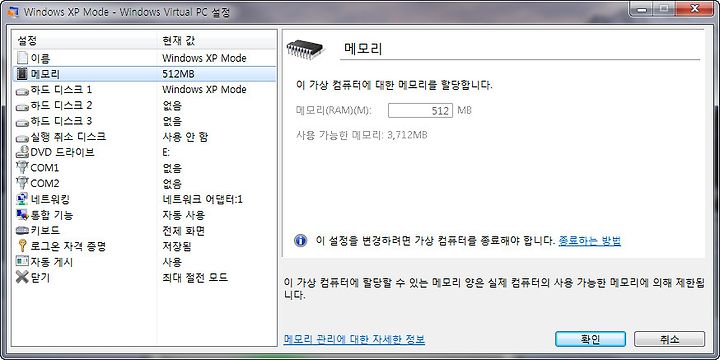Click the COM2 port icon
This screenshot has height=360, width=720.
click(x=22, y=183)
